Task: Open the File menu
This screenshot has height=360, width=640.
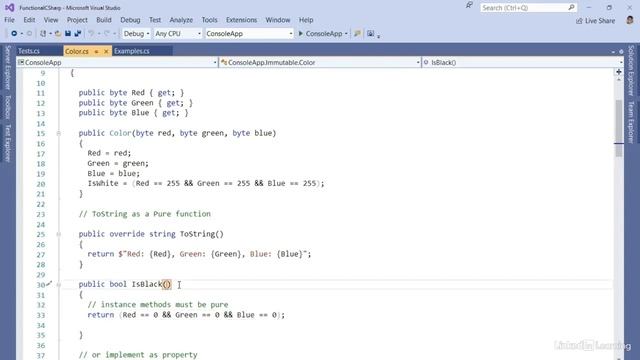Action: (x=9, y=20)
